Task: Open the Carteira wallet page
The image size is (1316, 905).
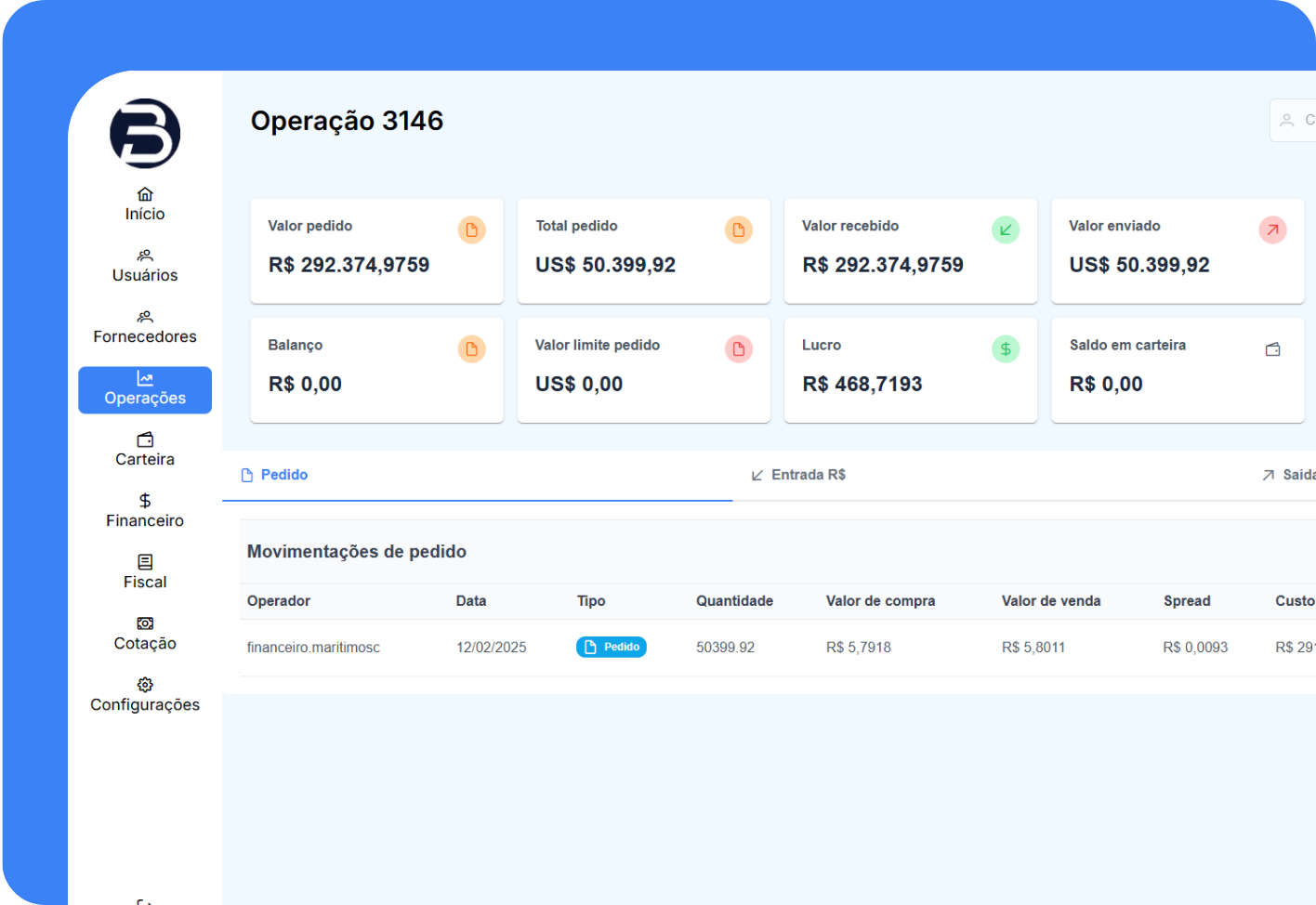Action: tap(145, 450)
